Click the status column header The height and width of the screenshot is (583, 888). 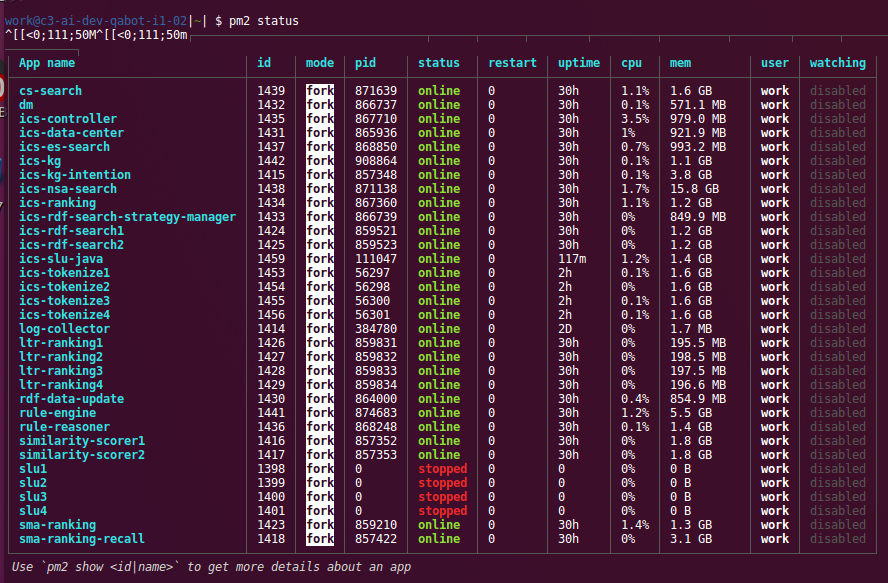point(439,62)
